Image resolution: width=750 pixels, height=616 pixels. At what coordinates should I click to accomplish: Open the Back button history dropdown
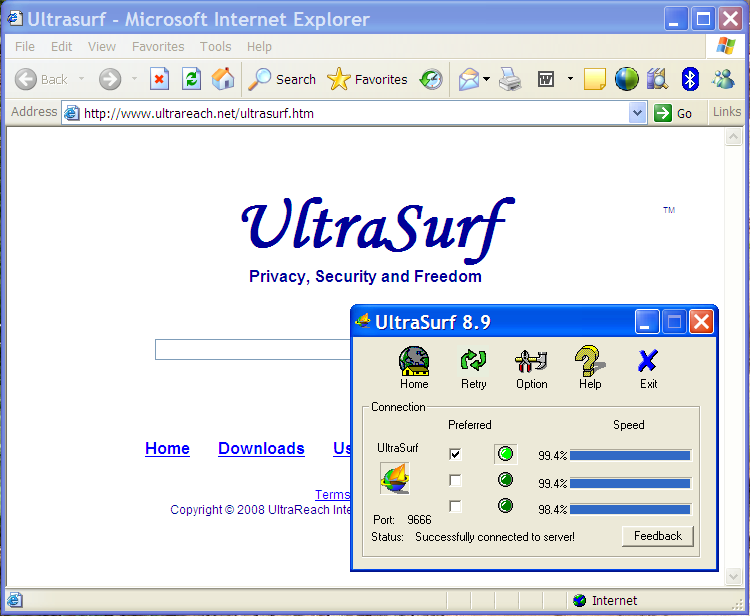coord(81,79)
